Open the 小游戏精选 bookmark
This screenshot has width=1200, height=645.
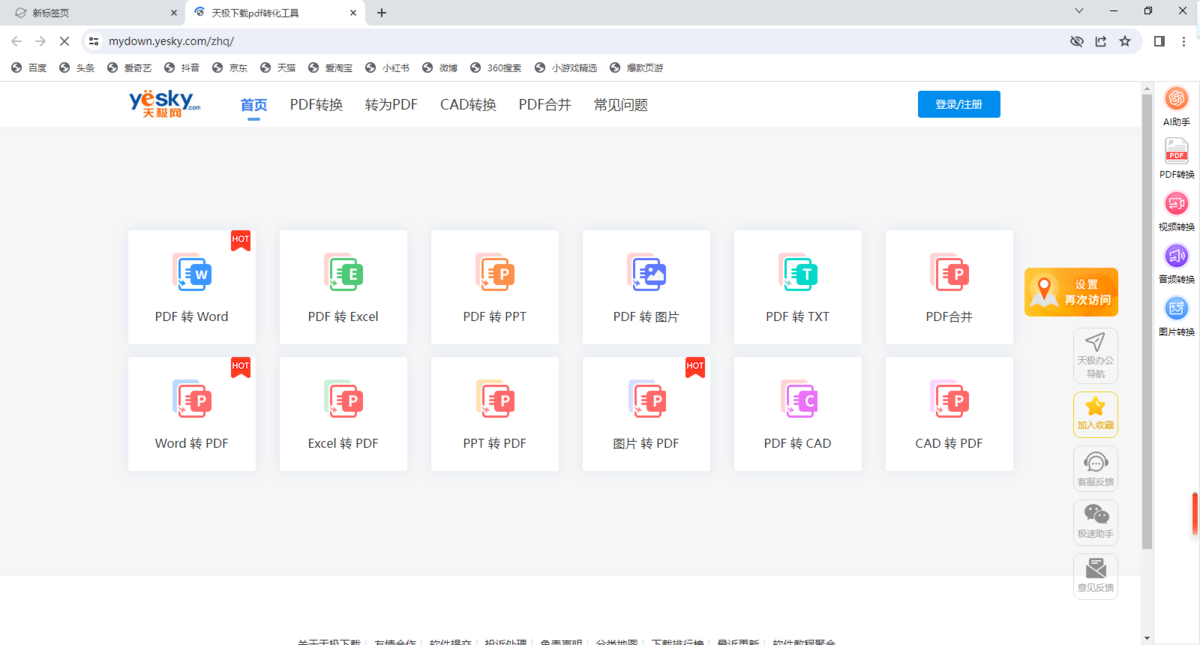(x=565, y=68)
